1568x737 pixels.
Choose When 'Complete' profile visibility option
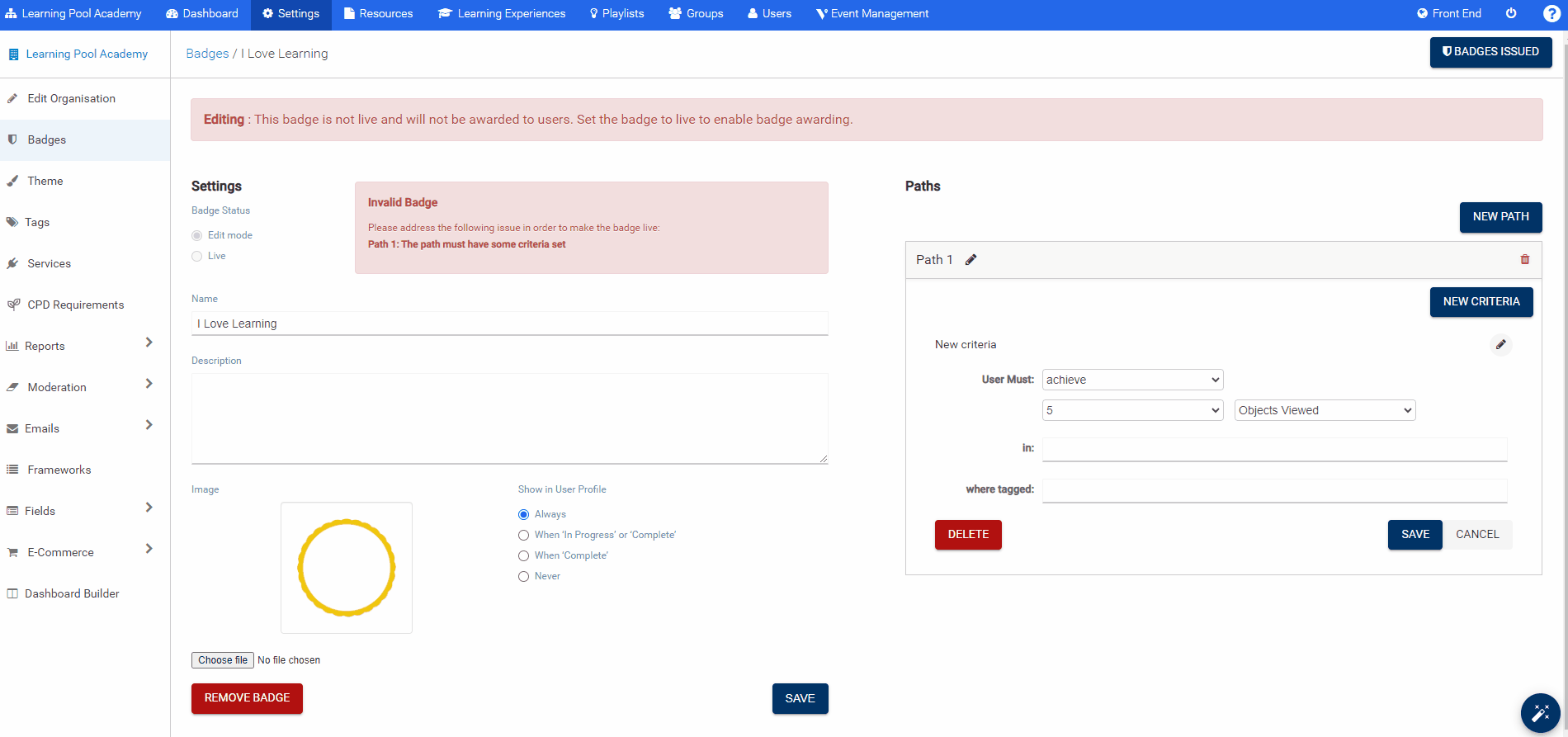tap(523, 556)
